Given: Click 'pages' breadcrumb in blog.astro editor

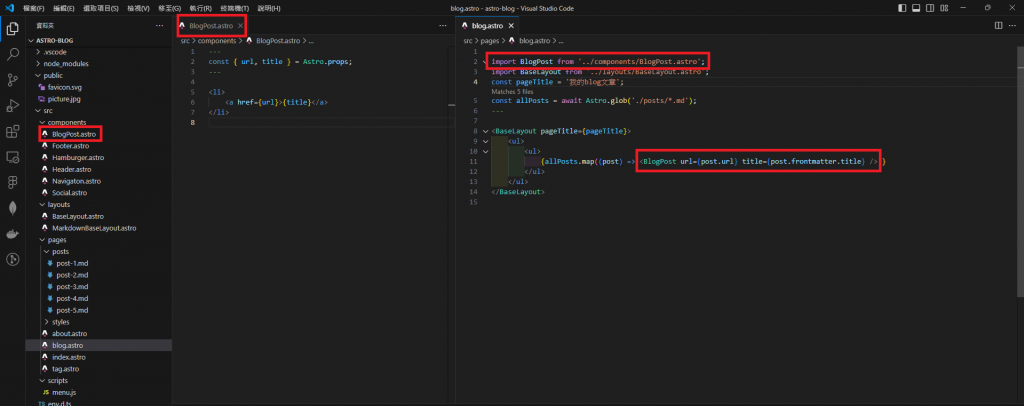Looking at the screenshot, I should coord(490,40).
